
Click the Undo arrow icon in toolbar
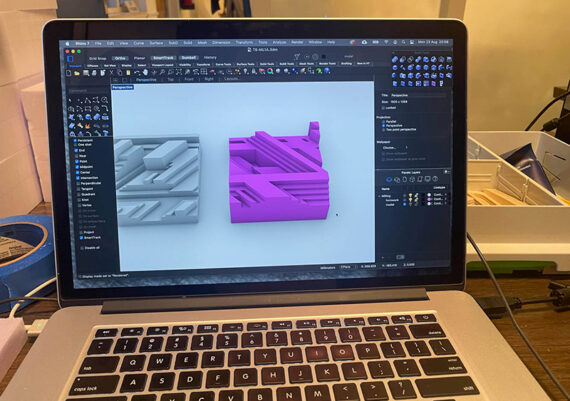(x=137, y=73)
